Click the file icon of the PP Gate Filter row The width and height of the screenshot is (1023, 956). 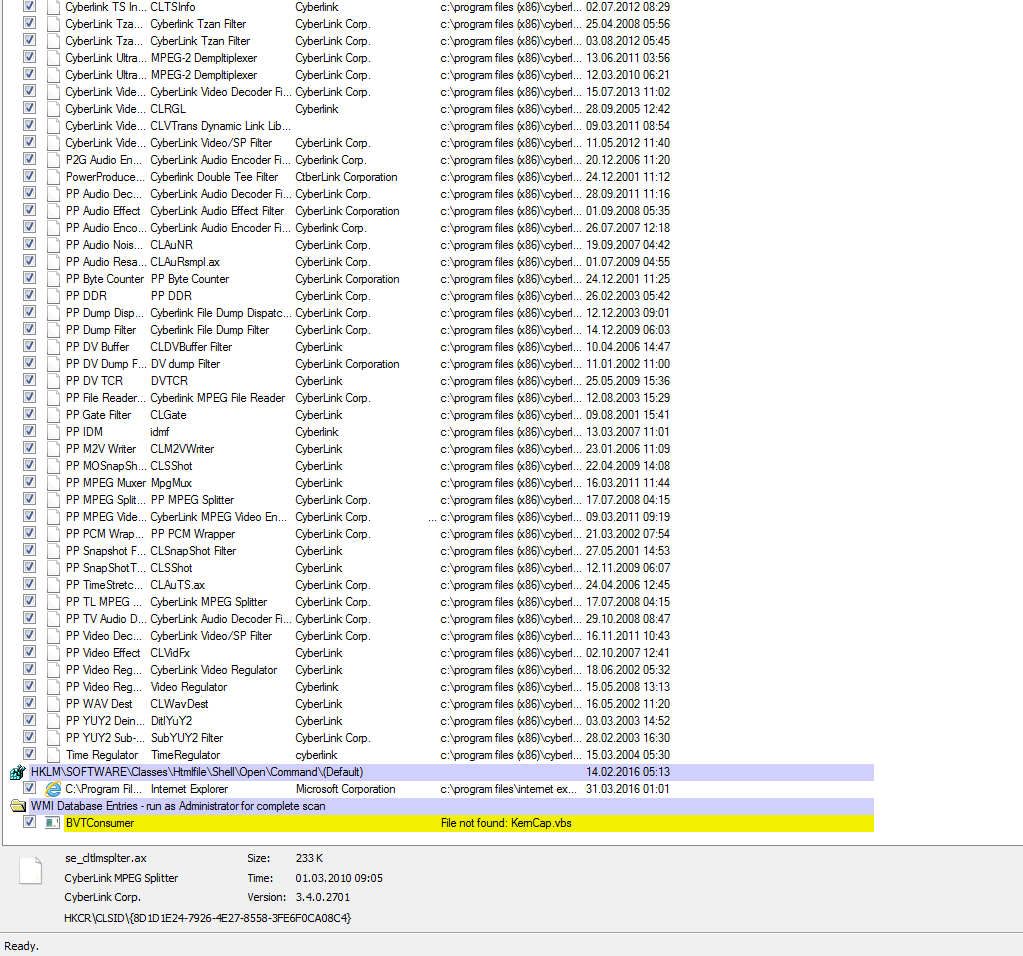[53, 415]
